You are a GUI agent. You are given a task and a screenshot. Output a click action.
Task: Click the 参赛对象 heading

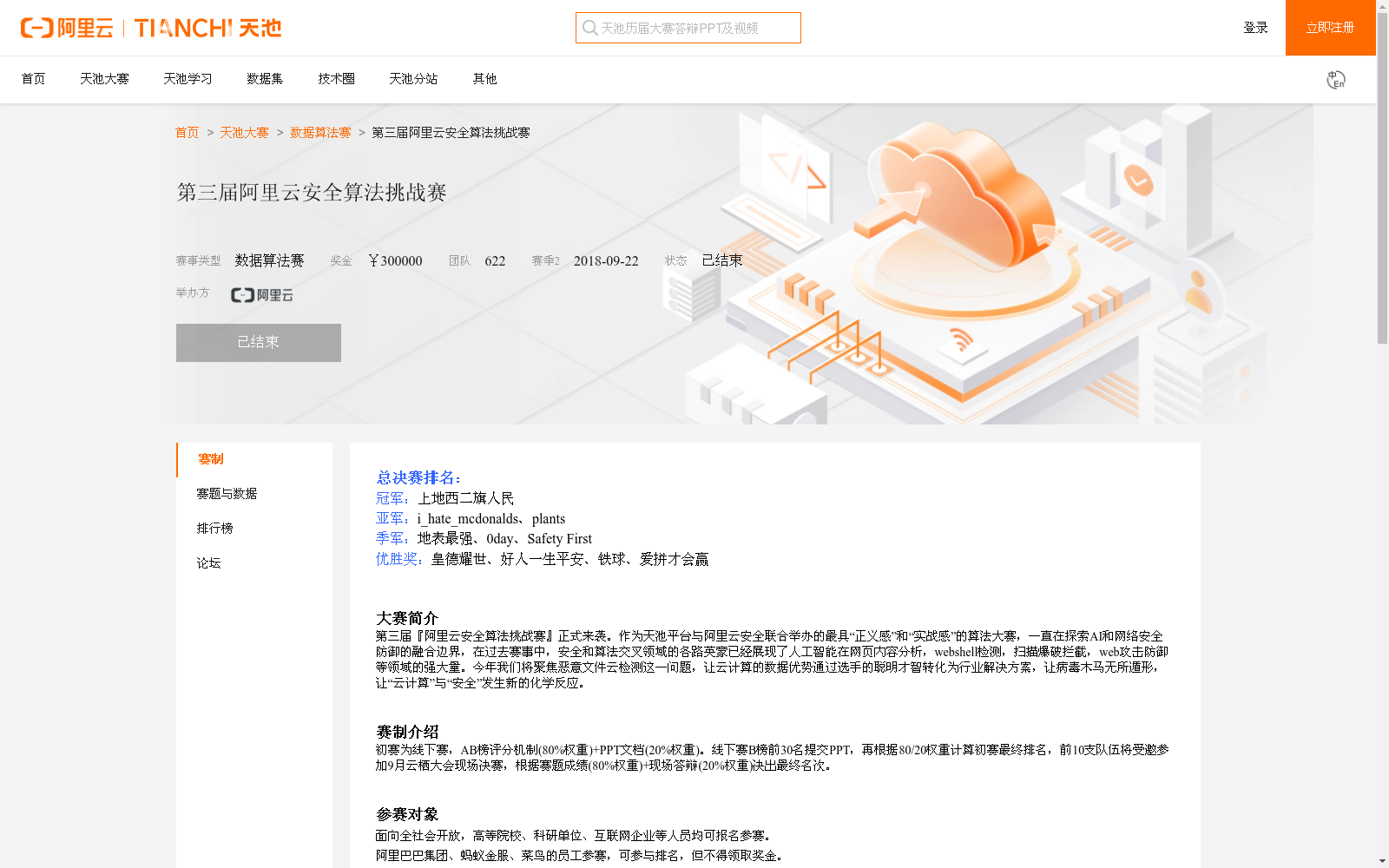tap(407, 815)
